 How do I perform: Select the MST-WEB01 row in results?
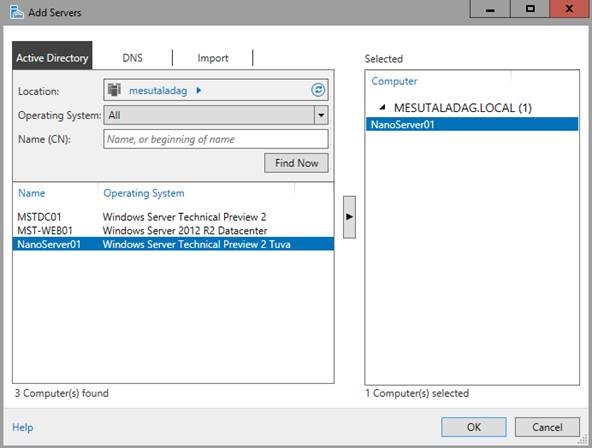tap(173, 231)
